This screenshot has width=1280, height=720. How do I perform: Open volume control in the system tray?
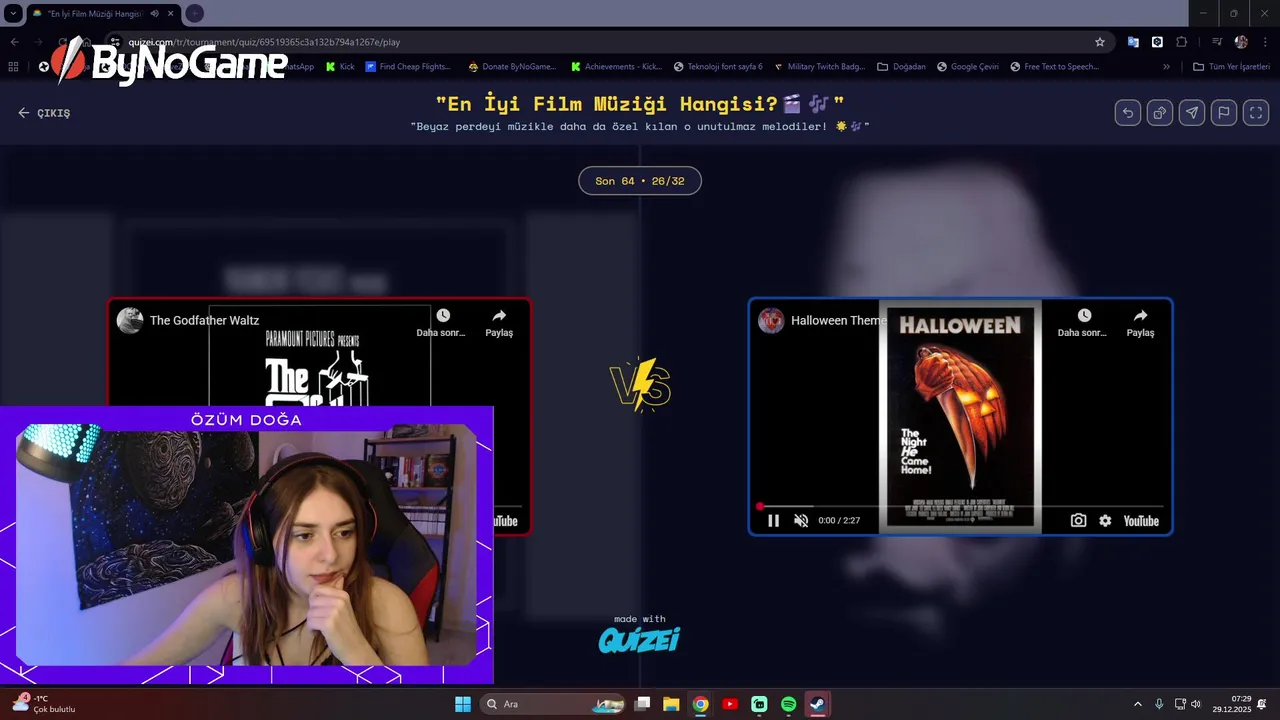pyautogui.click(x=1196, y=704)
